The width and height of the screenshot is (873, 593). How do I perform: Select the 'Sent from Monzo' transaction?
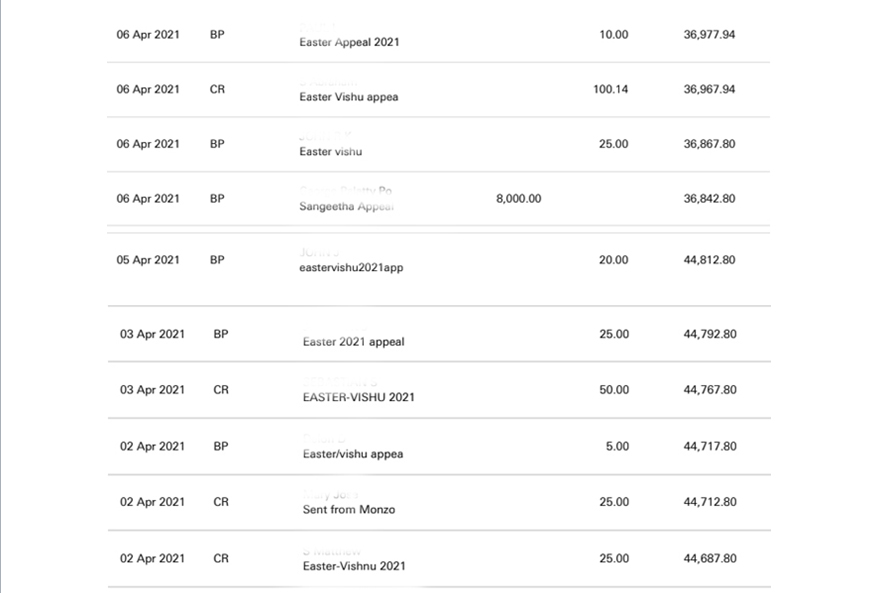pos(439,502)
